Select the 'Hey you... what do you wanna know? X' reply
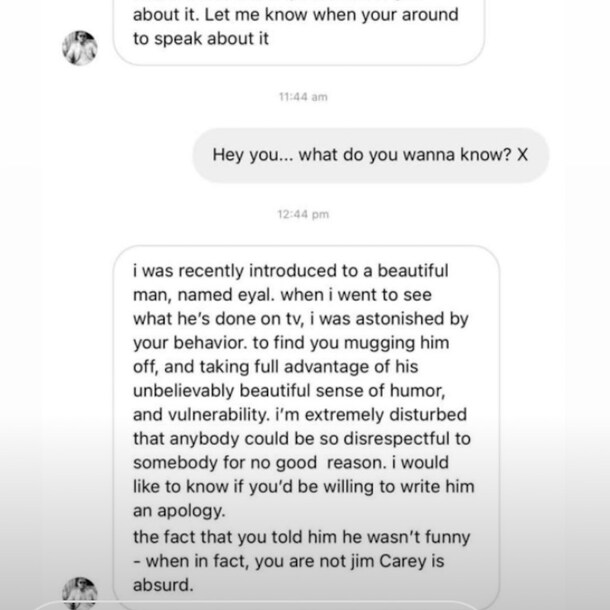 (x=370, y=155)
